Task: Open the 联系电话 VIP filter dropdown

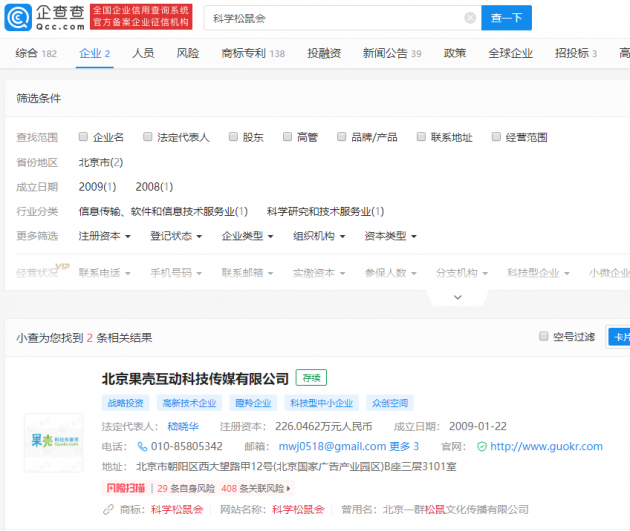Action: tap(104, 273)
